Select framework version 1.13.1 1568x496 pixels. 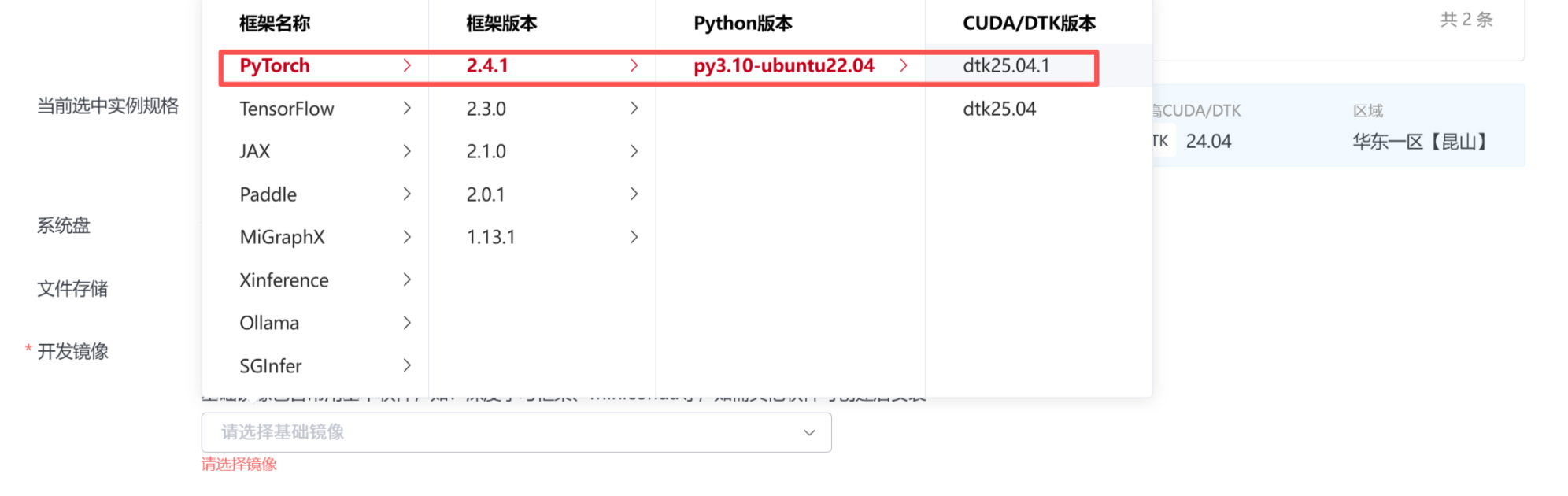click(x=490, y=237)
